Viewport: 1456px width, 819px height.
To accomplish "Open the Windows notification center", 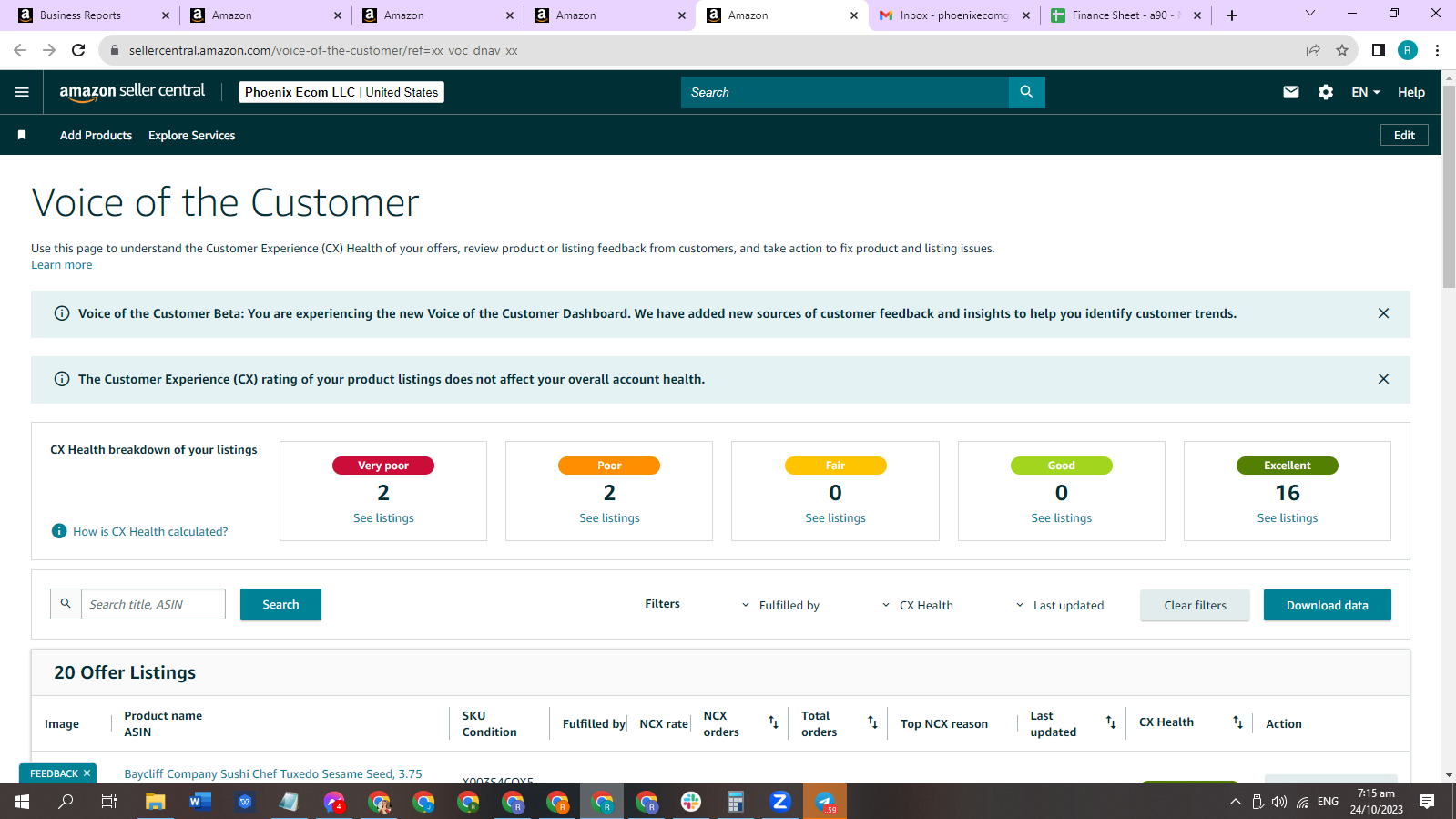I will pyautogui.click(x=1427, y=802).
